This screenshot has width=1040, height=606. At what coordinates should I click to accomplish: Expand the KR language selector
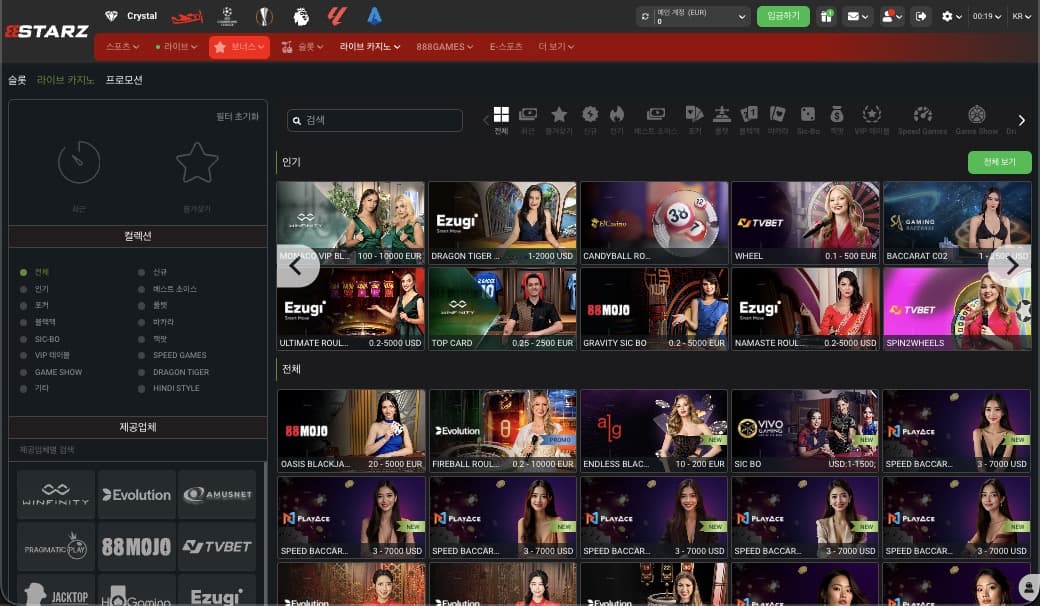pyautogui.click(x=1021, y=16)
